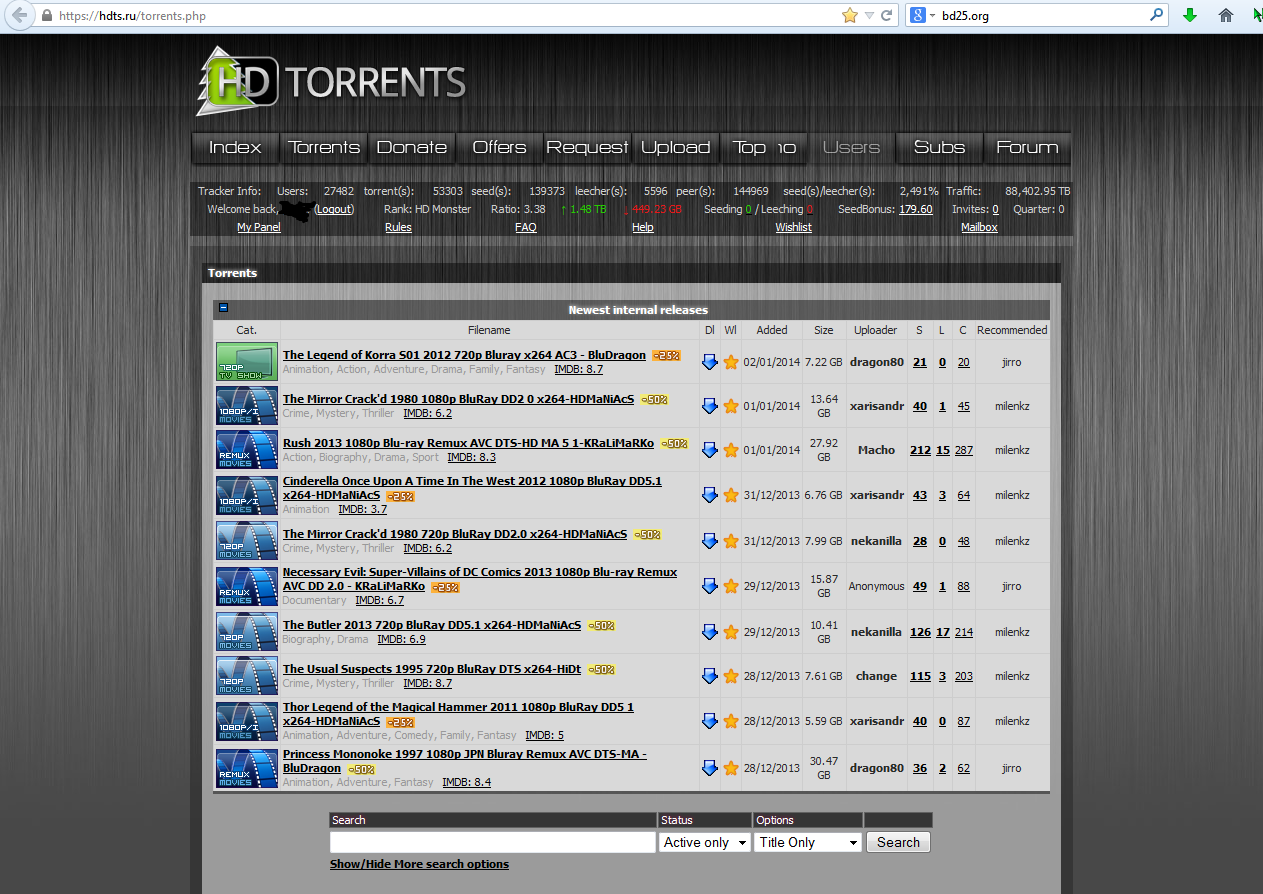This screenshot has height=894, width=1263.
Task: Open the Donate menu item
Action: (412, 147)
